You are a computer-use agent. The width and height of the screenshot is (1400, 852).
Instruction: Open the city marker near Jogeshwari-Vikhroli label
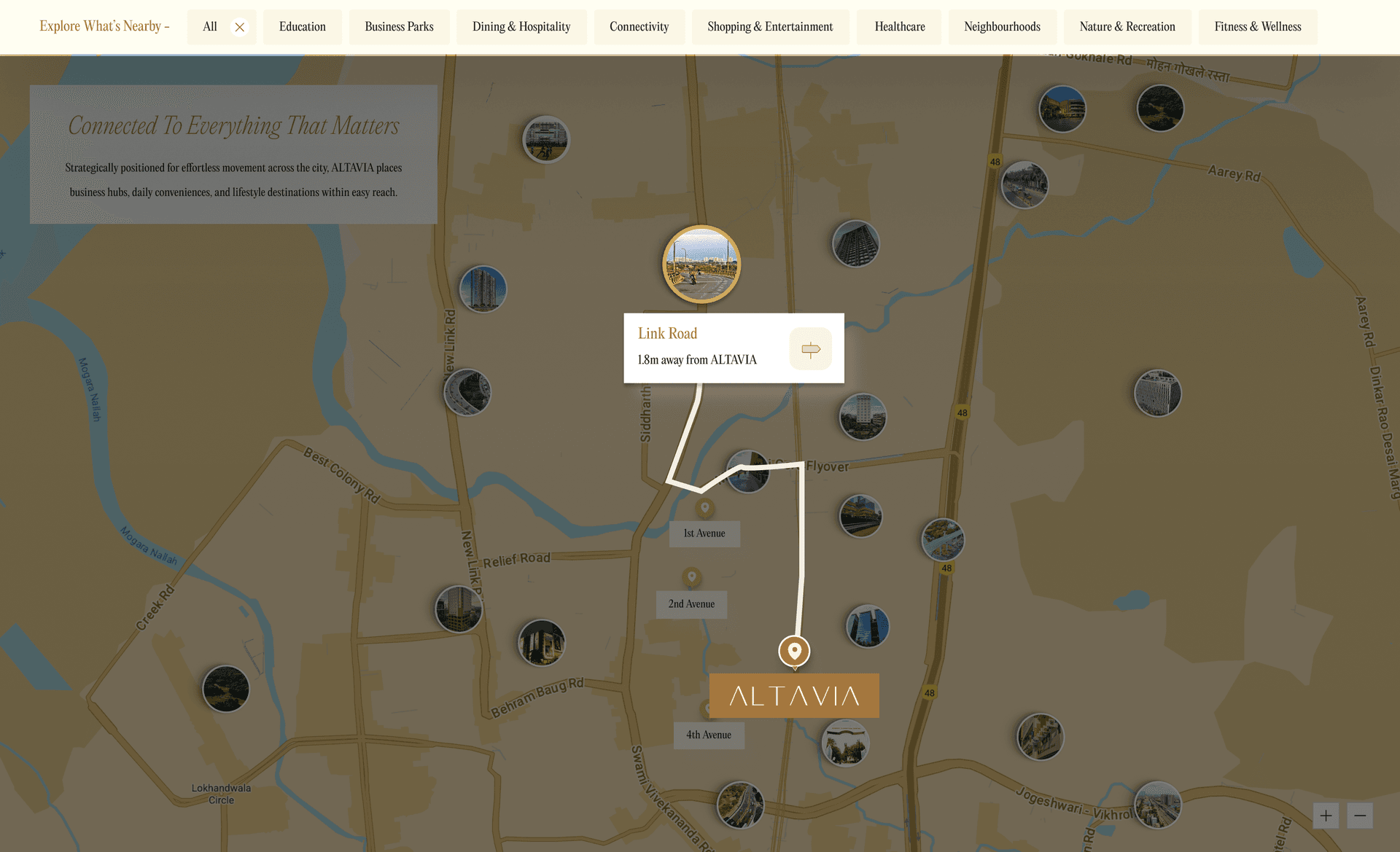[x=1158, y=805]
